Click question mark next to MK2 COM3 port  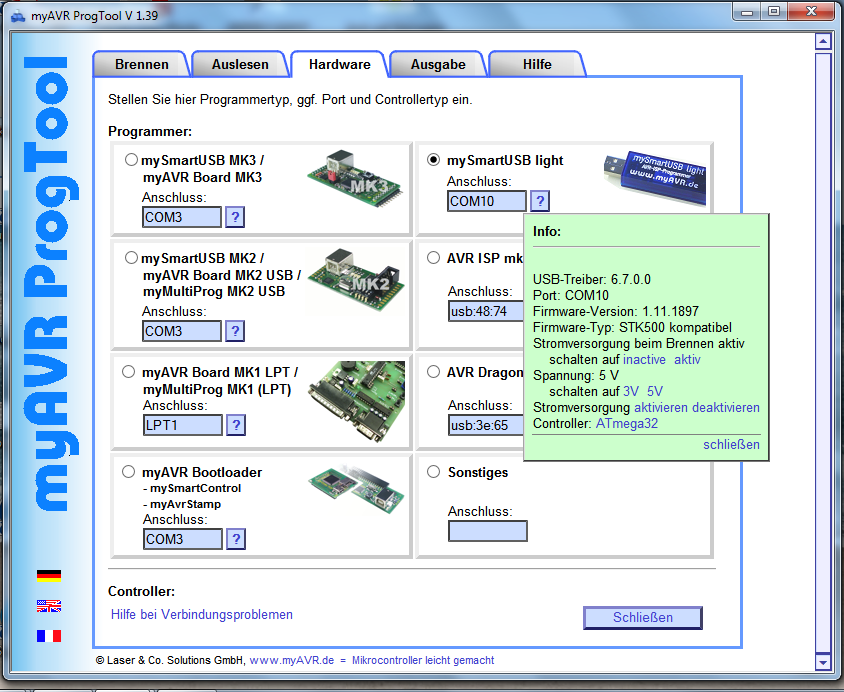[x=235, y=331]
